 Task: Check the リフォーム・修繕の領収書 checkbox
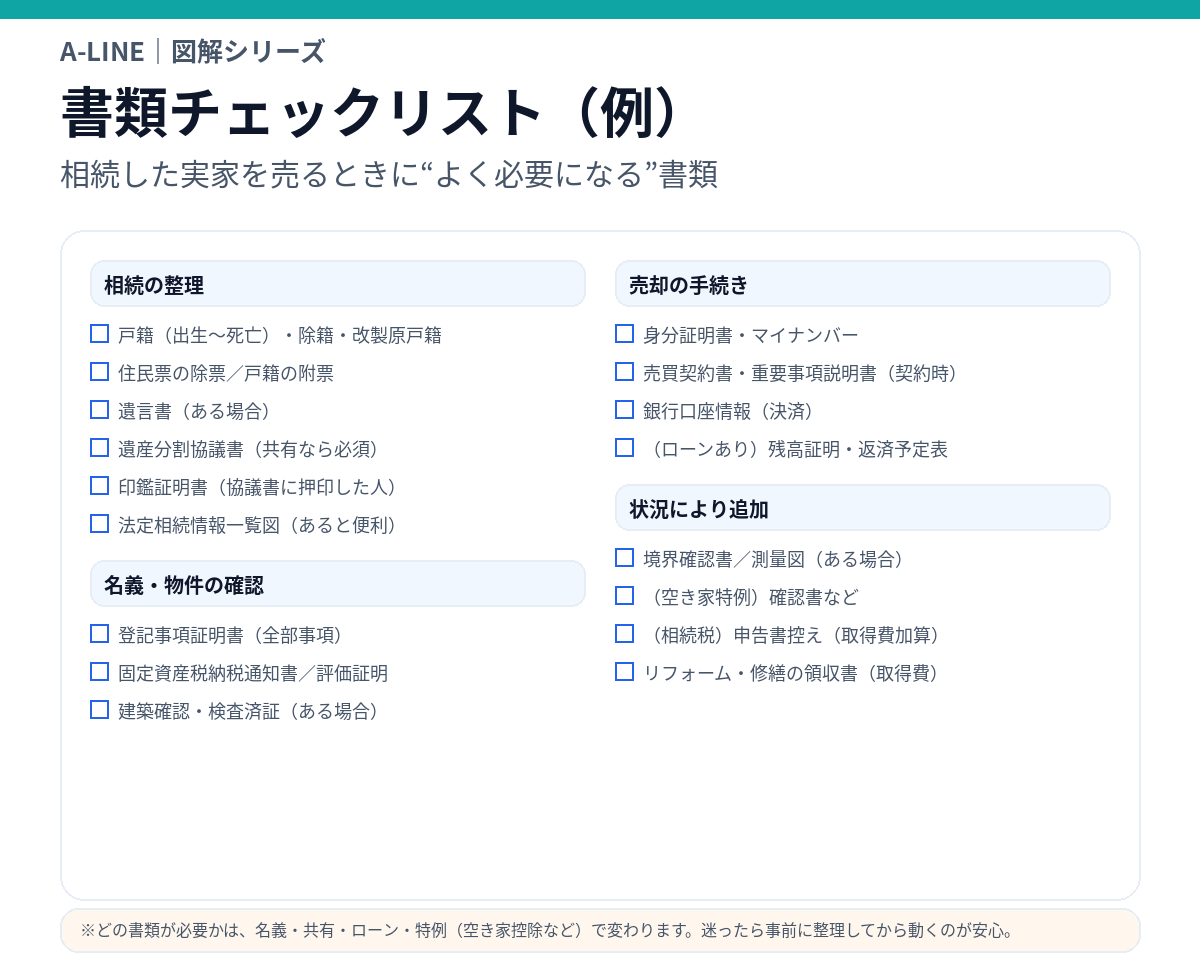point(625,672)
